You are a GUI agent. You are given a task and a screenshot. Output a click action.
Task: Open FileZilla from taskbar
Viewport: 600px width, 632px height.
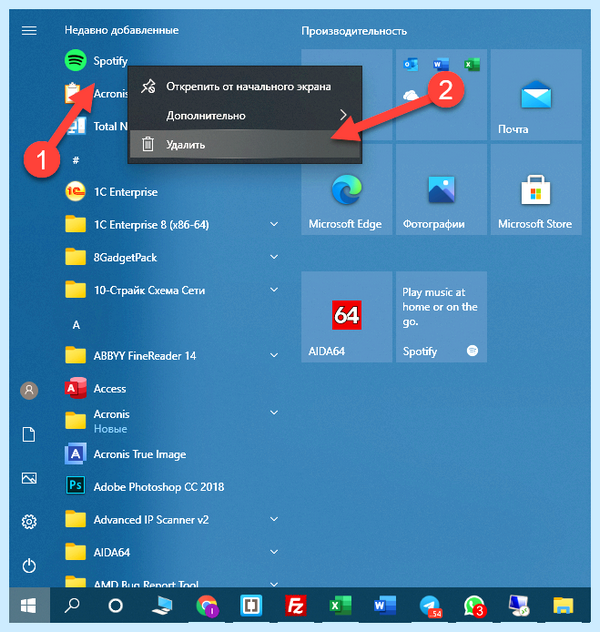click(x=295, y=605)
